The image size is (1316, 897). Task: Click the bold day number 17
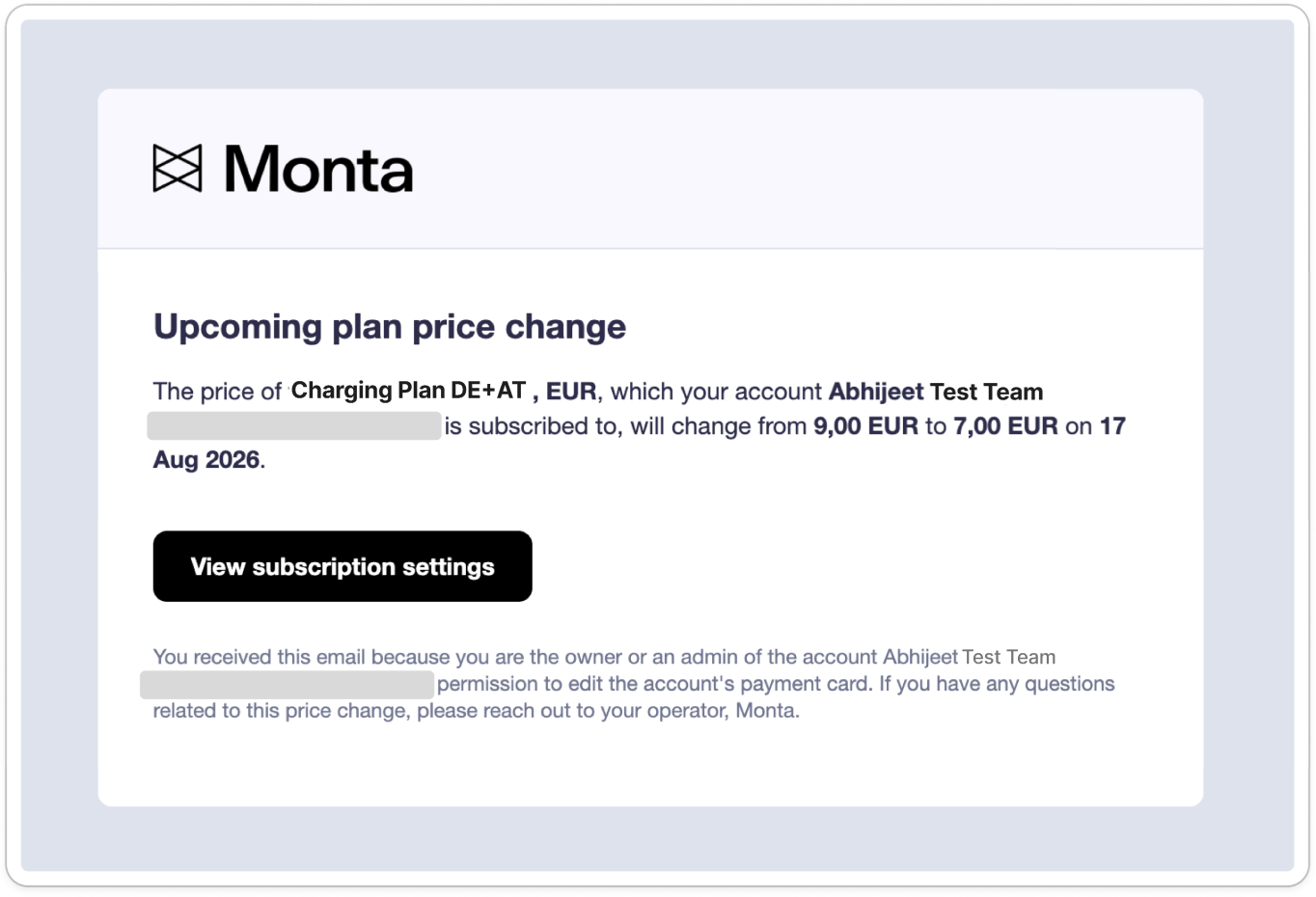tap(1112, 426)
